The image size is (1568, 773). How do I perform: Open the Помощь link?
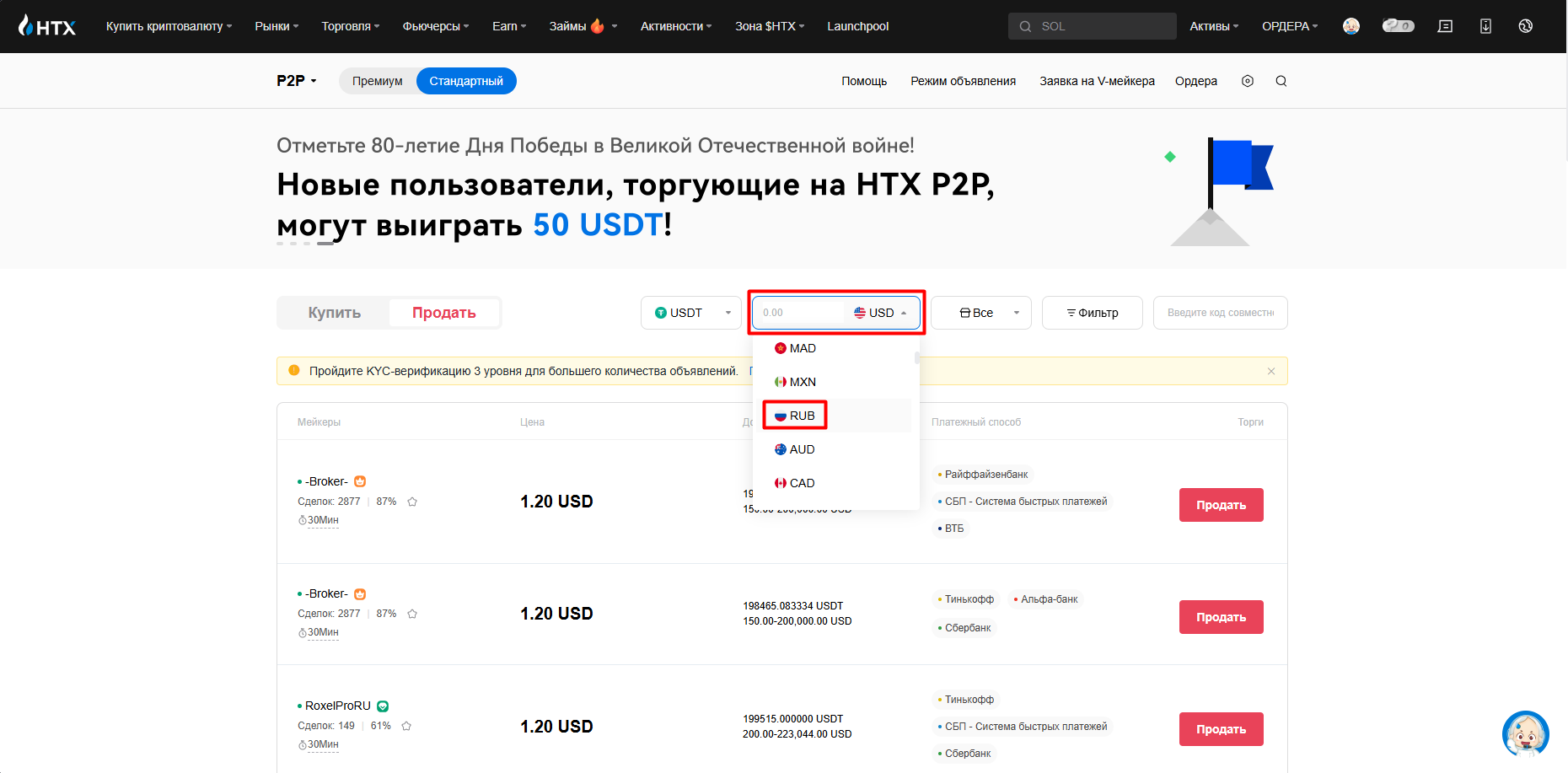(x=864, y=81)
